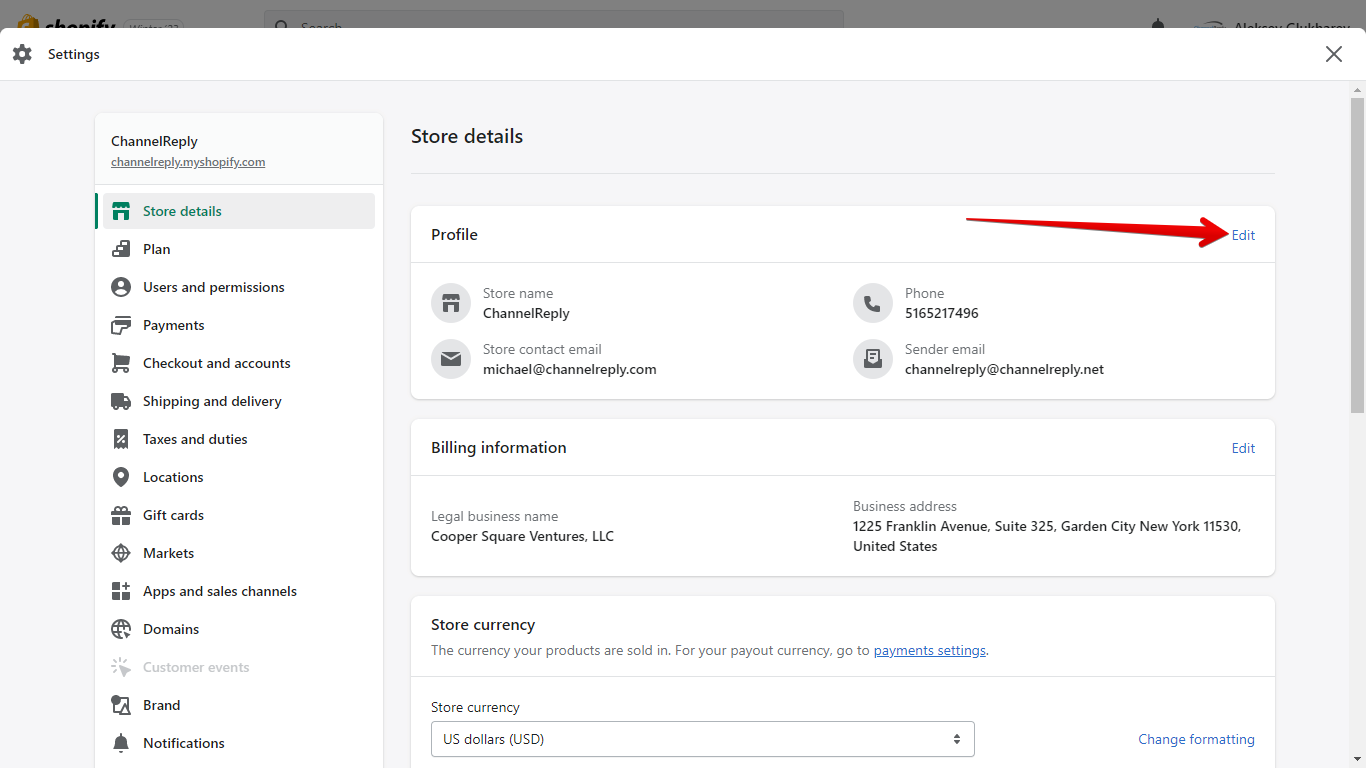The width and height of the screenshot is (1366, 768).
Task: Click the Users and permissions person icon
Action: coord(121,287)
